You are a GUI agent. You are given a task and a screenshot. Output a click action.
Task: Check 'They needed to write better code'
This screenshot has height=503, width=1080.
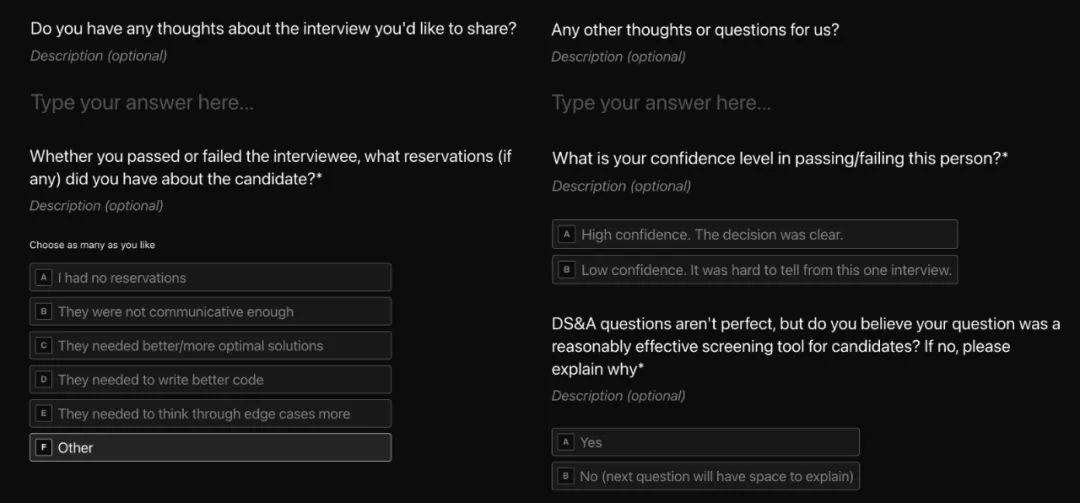point(211,380)
